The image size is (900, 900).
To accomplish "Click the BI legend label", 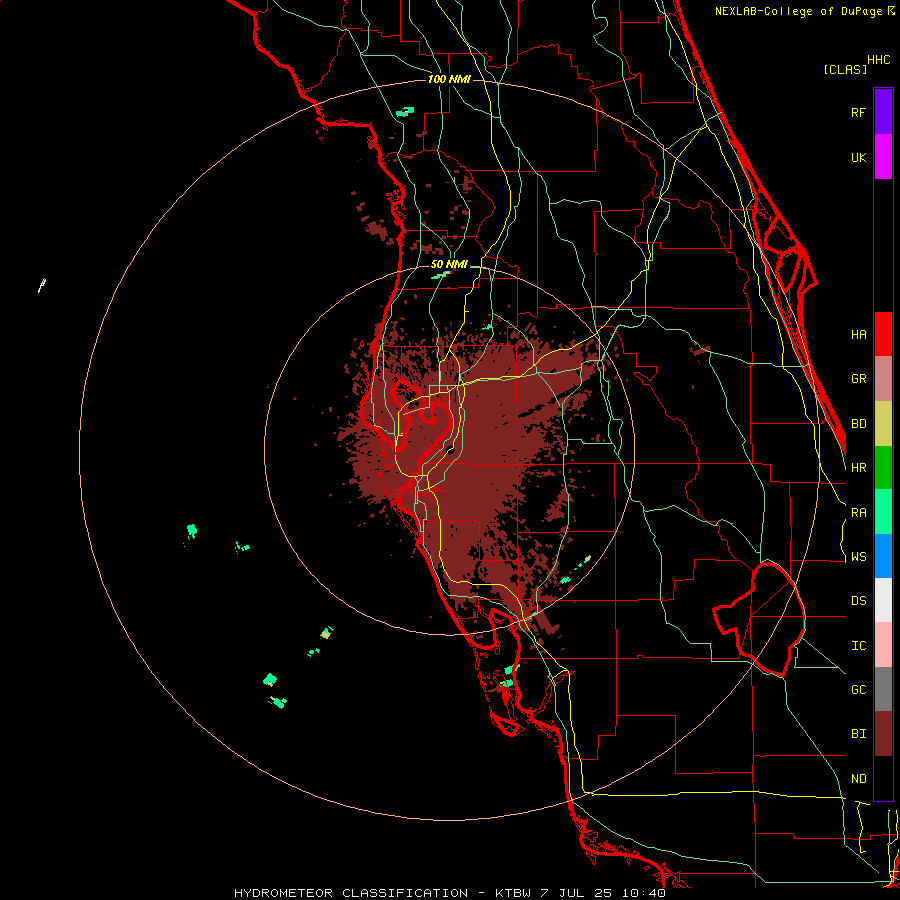I will (858, 734).
